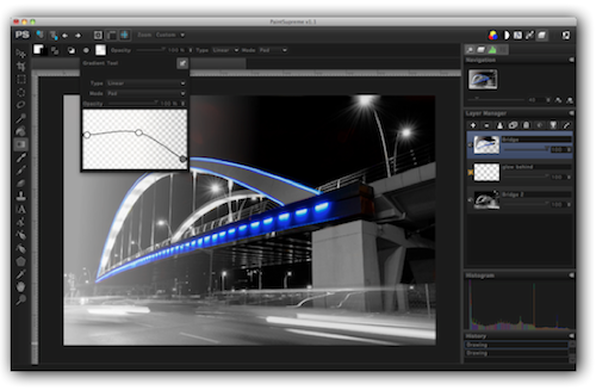Click the redo arrow in the toolbar

tap(78, 35)
